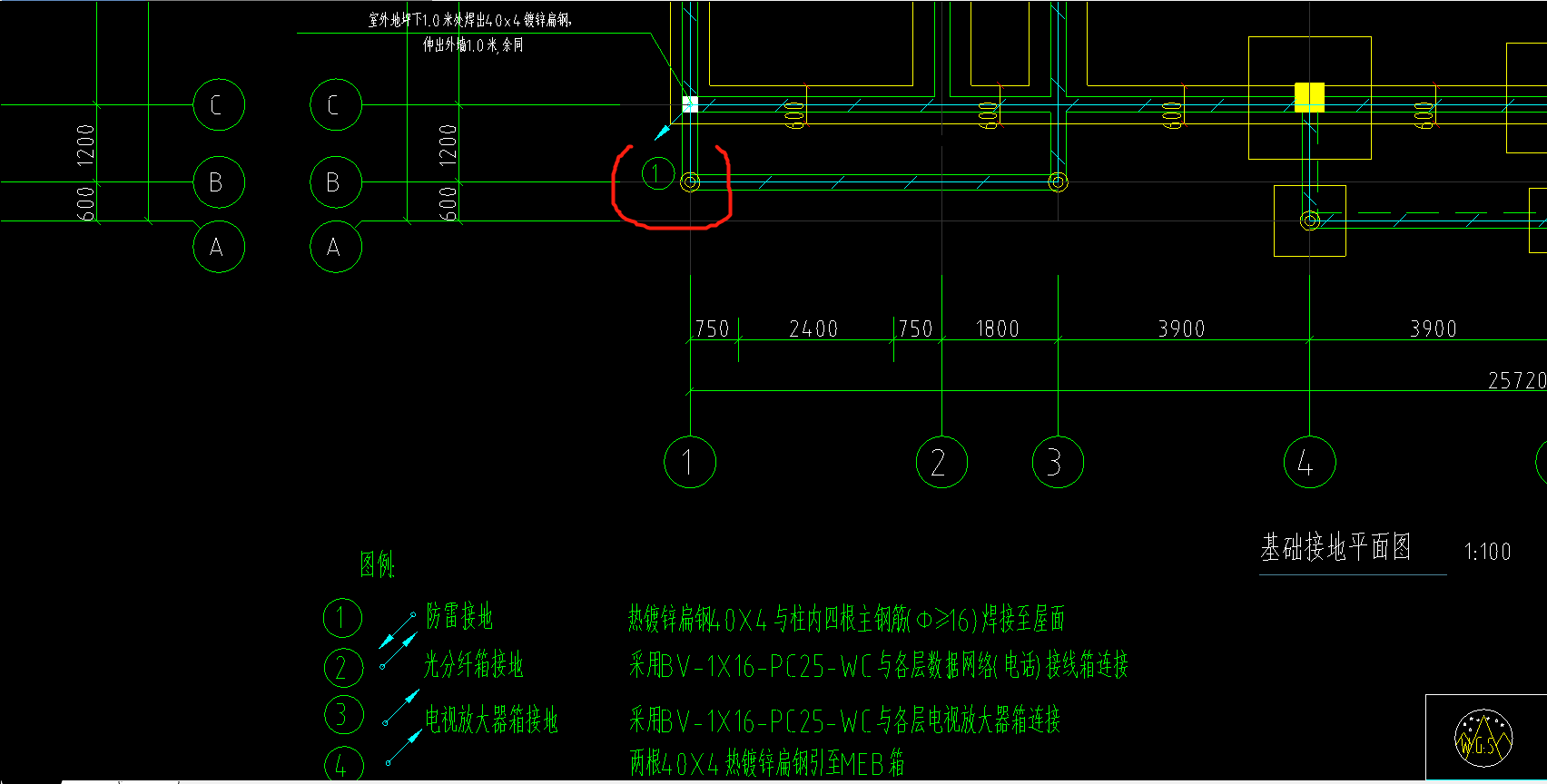Select the legend note starting 热镀锌扁钢40X4
The width and height of the screenshot is (1547, 784).
[846, 619]
